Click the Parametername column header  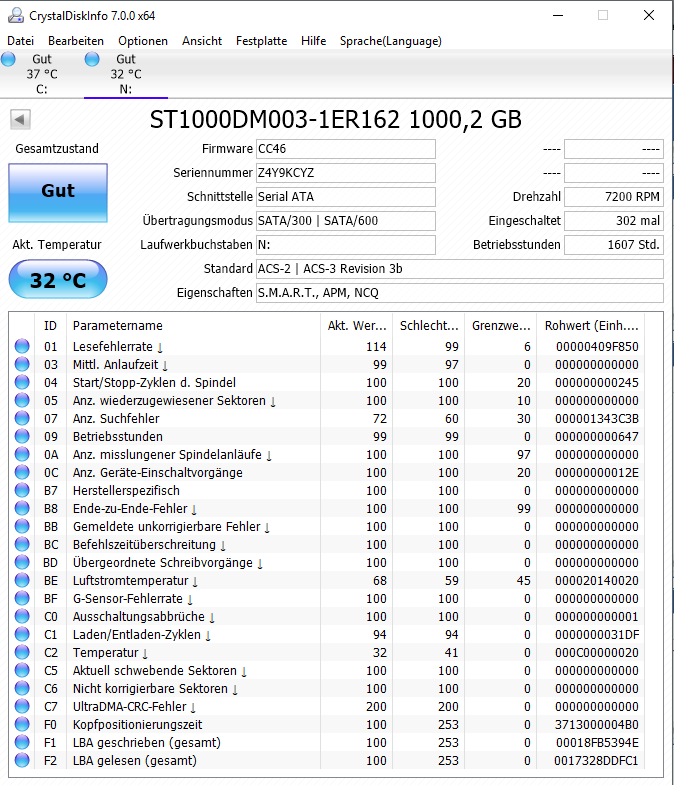click(x=192, y=326)
